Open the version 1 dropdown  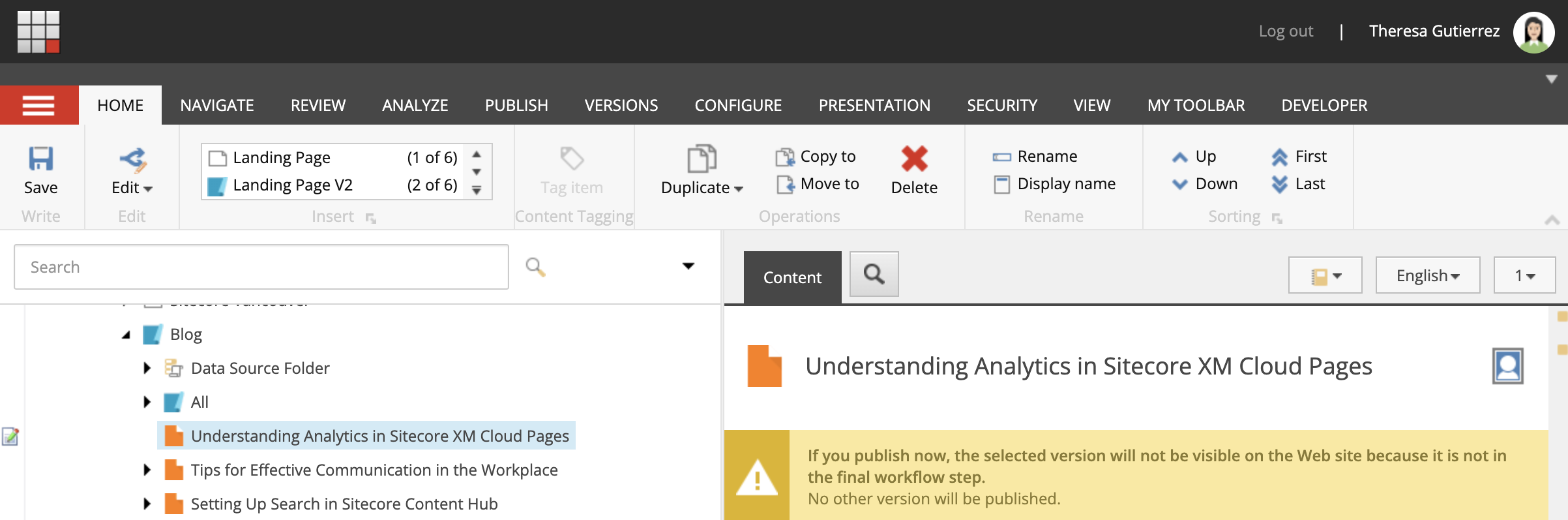(1524, 275)
